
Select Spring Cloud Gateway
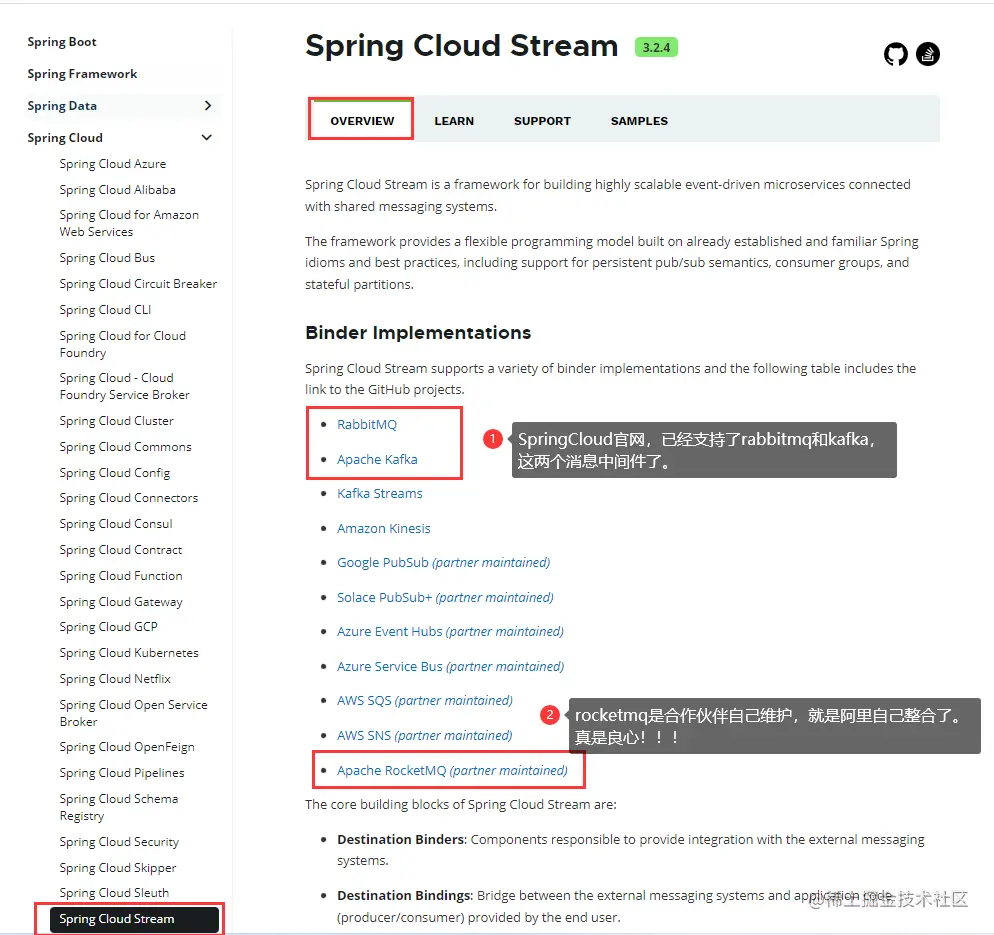pyautogui.click(x=121, y=602)
